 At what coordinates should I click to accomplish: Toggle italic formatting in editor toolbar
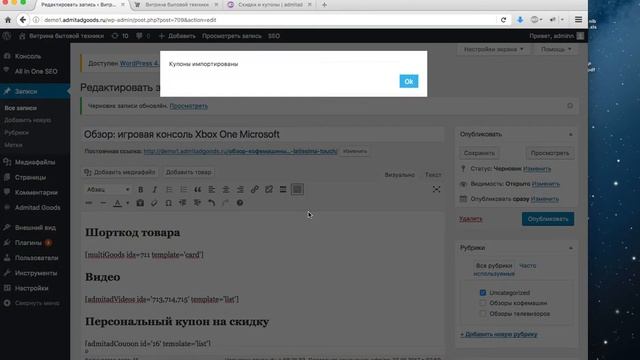(x=154, y=189)
